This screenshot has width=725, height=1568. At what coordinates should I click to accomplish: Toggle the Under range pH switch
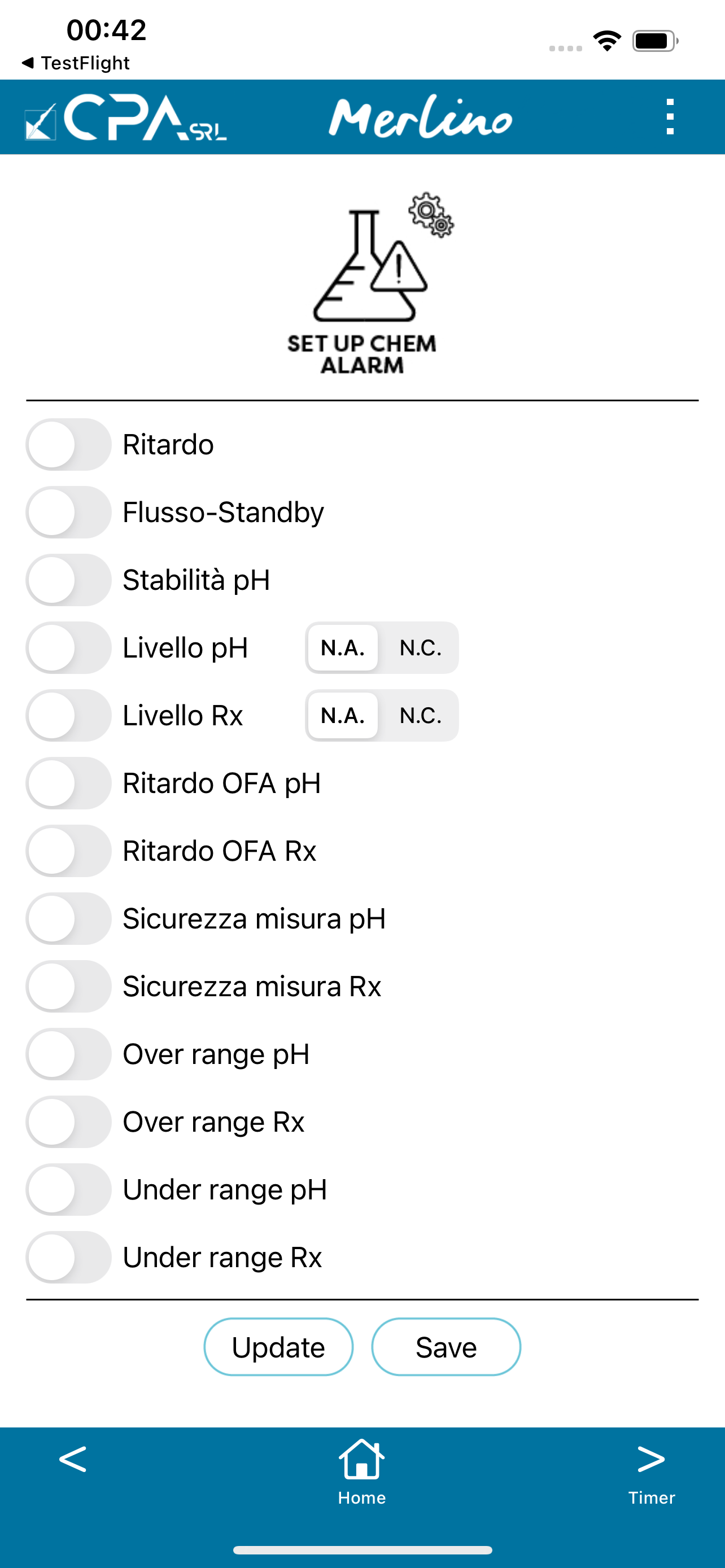(69, 1189)
